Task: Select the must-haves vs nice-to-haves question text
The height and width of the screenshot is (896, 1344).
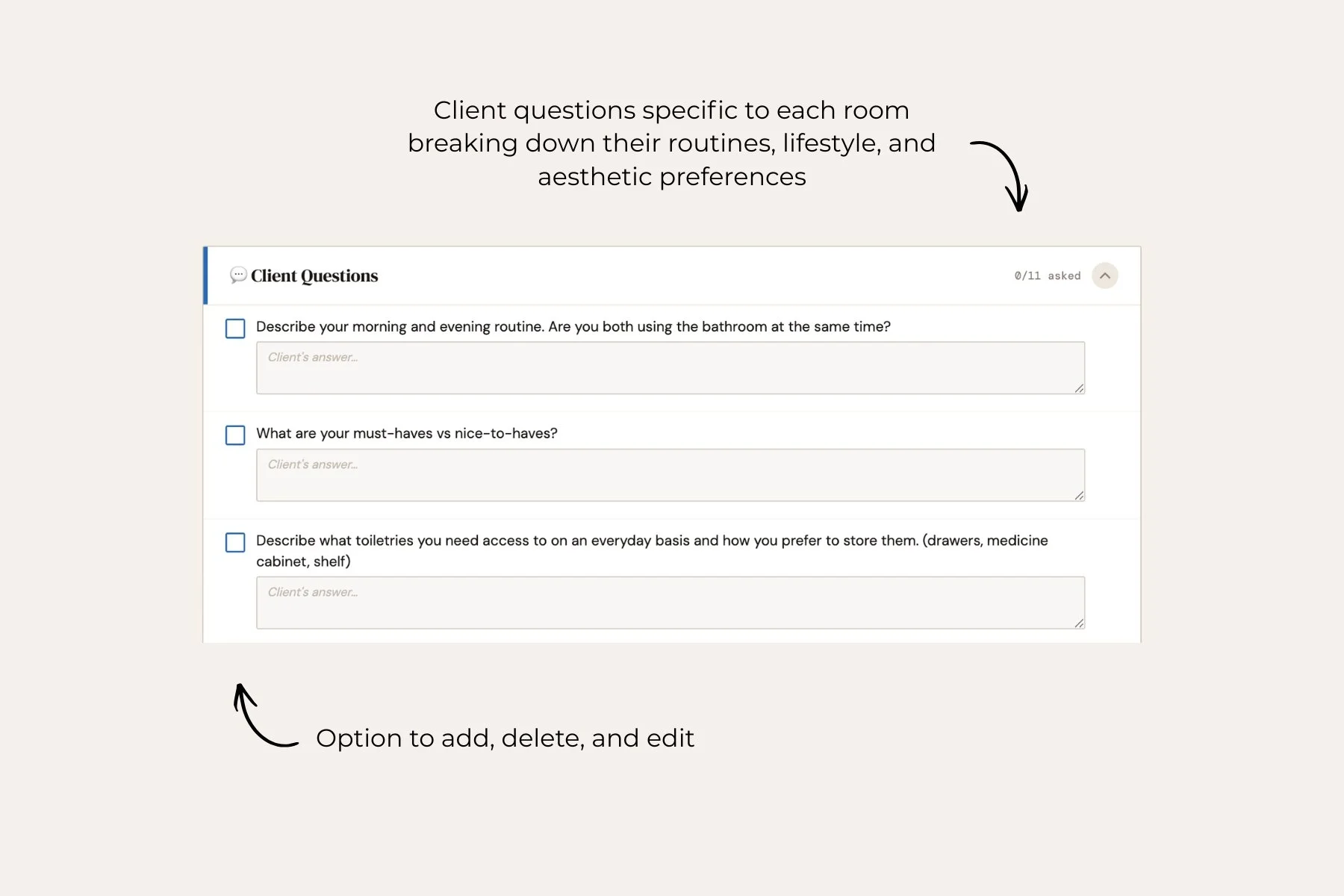Action: pyautogui.click(x=407, y=433)
